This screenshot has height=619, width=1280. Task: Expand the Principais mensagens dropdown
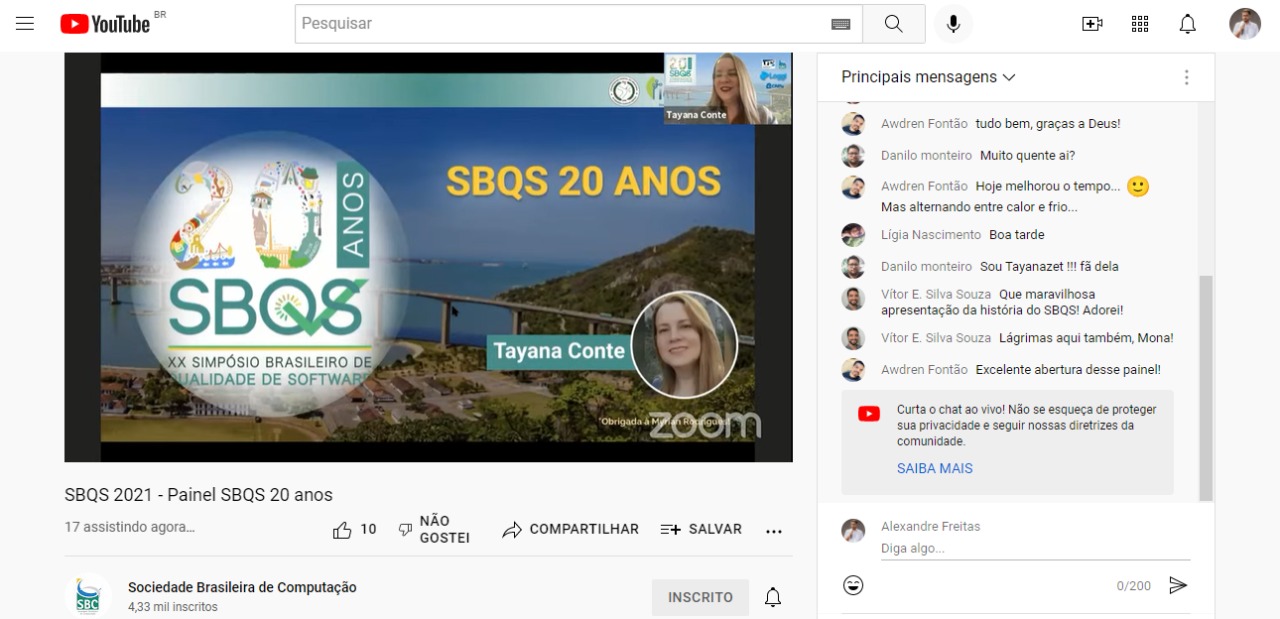tap(928, 77)
